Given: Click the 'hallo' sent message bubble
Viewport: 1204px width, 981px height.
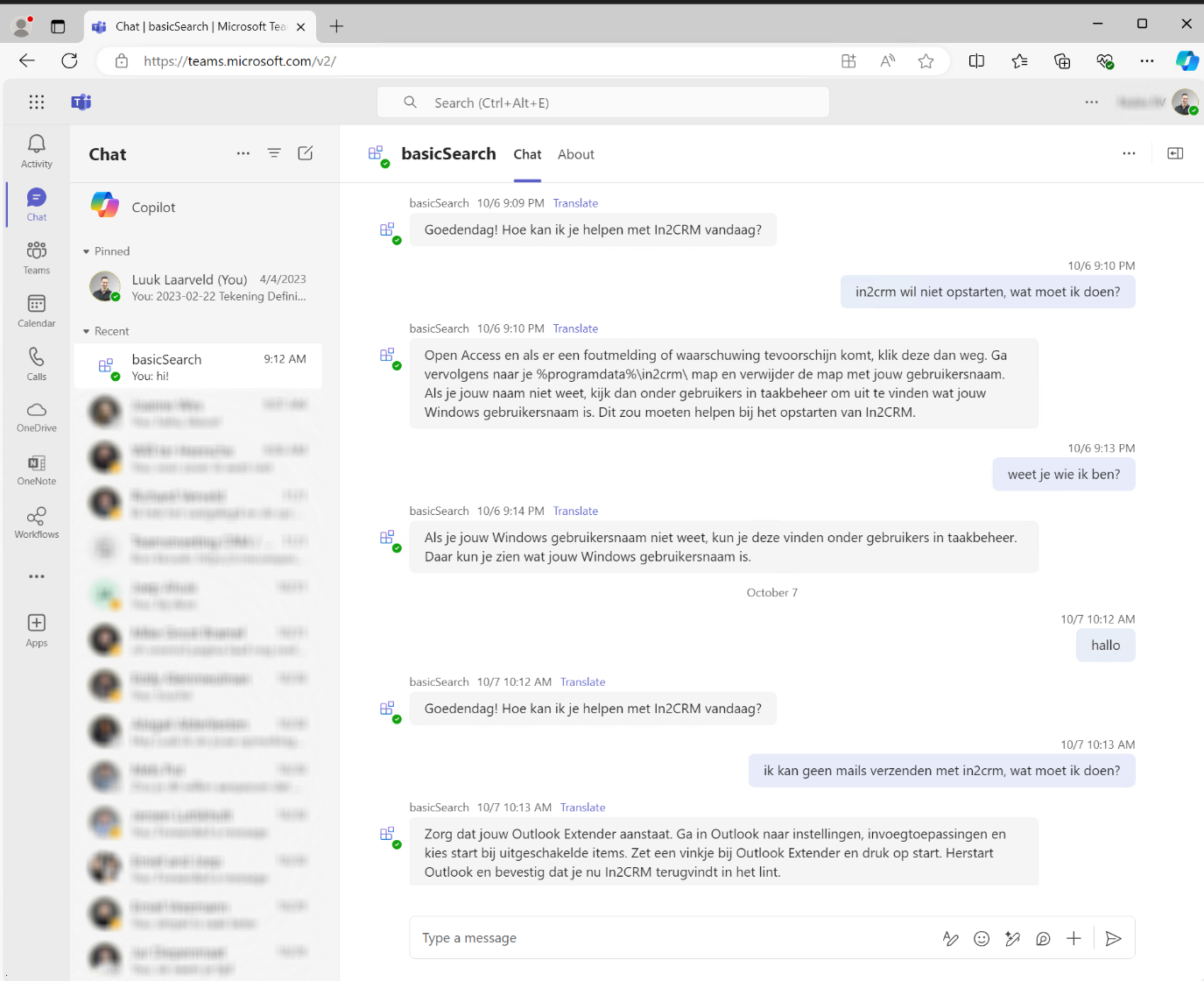Looking at the screenshot, I should point(1106,646).
